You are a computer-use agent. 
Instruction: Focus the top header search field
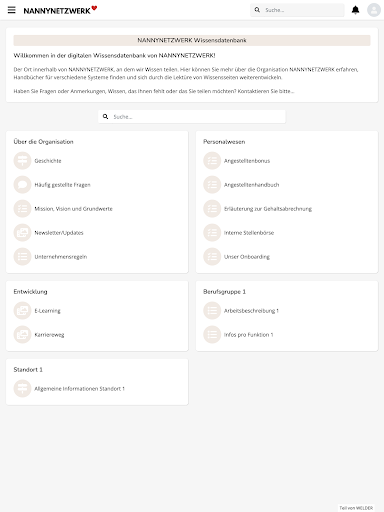coord(297,10)
